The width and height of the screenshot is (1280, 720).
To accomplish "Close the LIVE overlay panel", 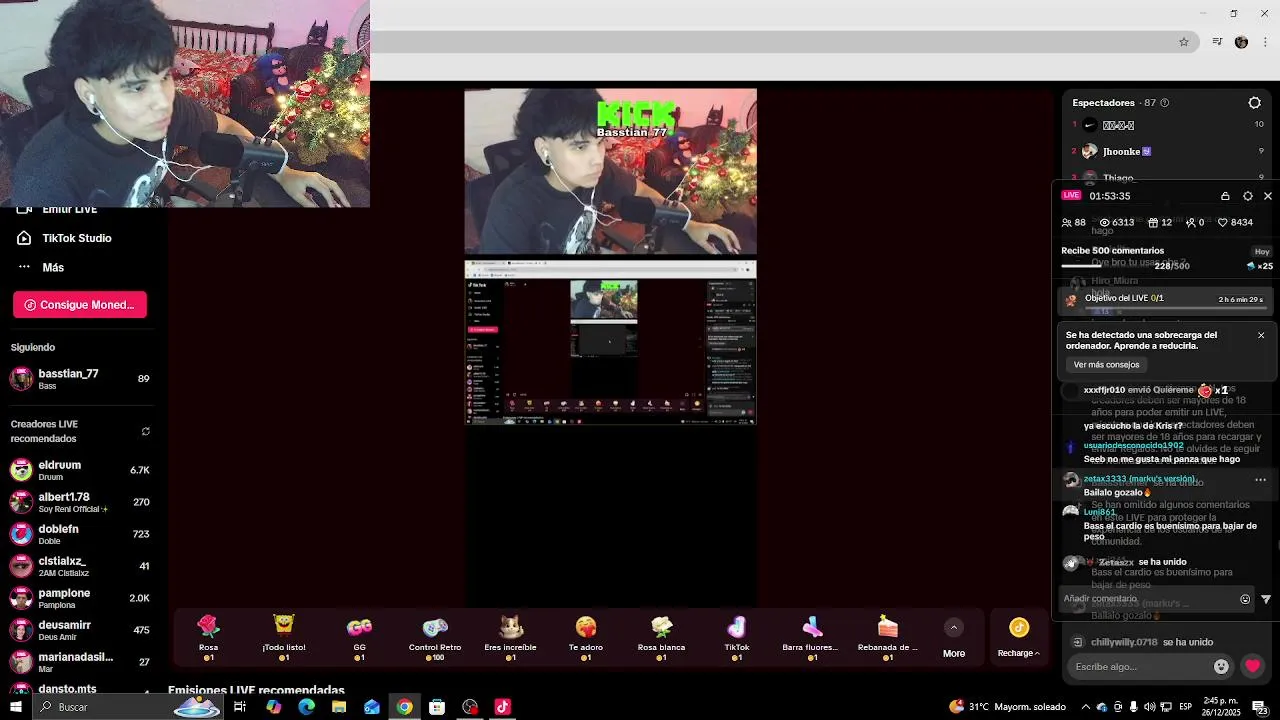I will tap(1267, 196).
